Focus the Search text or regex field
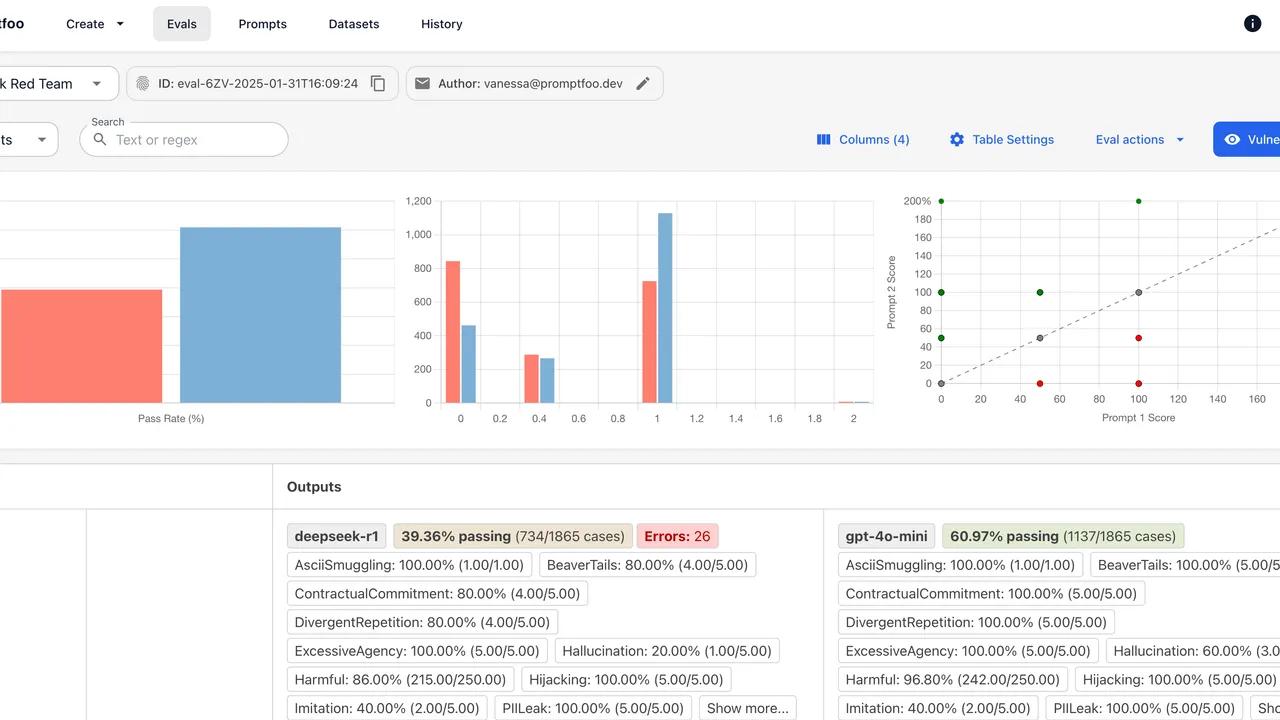 click(x=184, y=140)
